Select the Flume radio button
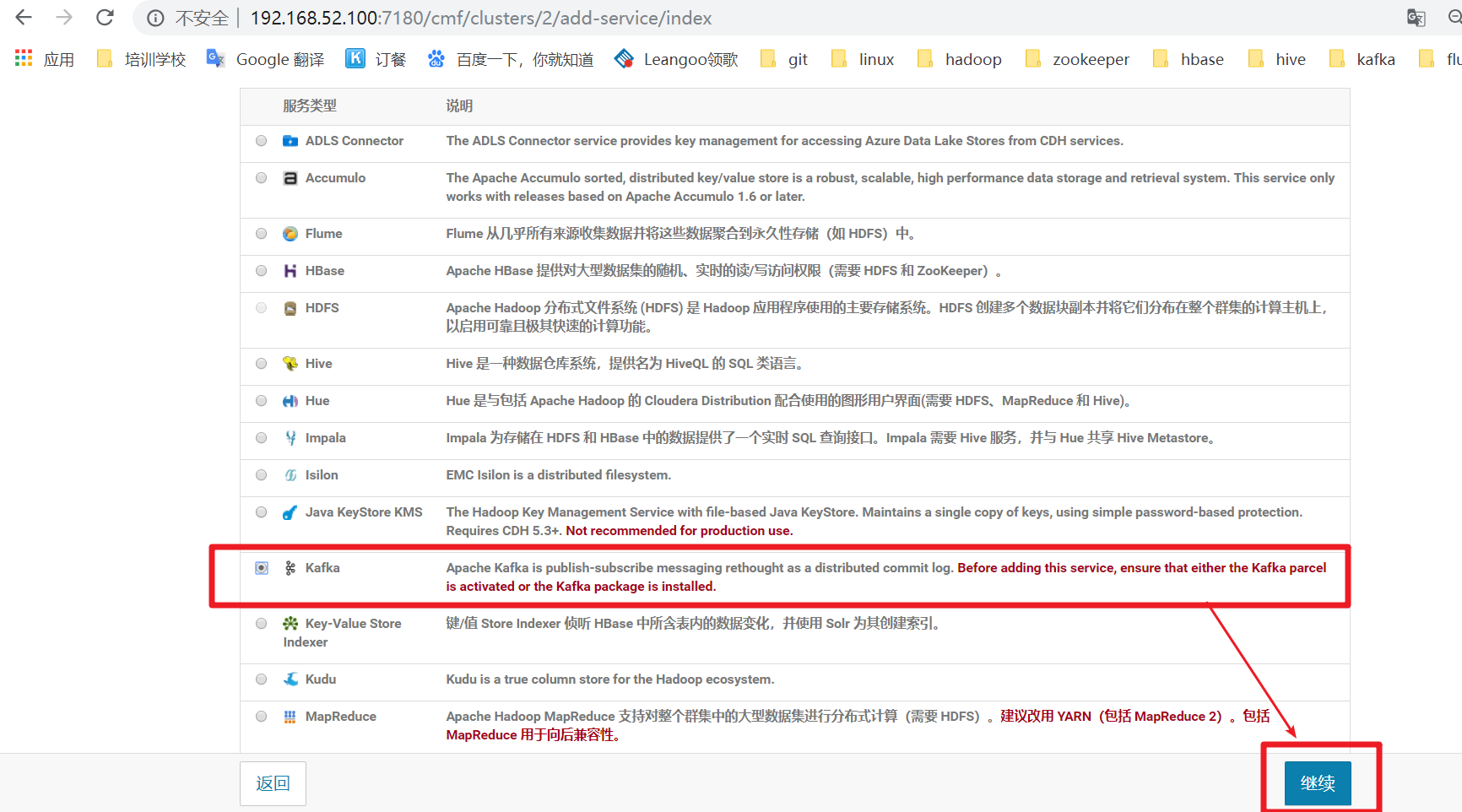1462x812 pixels. (x=262, y=234)
